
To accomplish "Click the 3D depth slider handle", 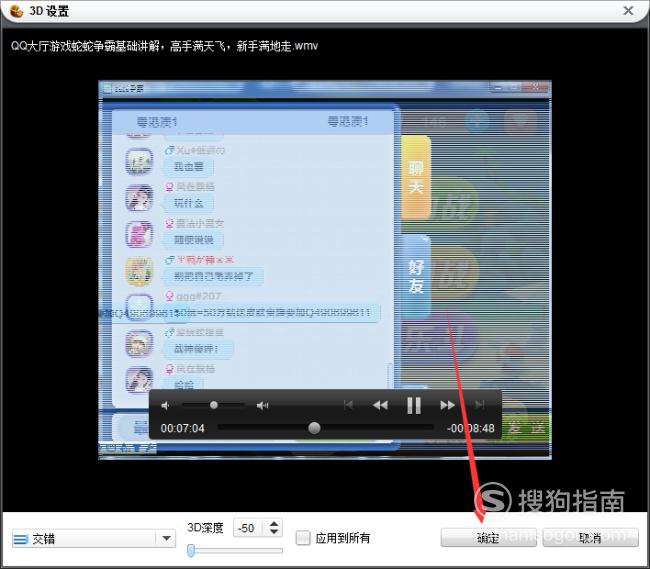I will point(191,551).
